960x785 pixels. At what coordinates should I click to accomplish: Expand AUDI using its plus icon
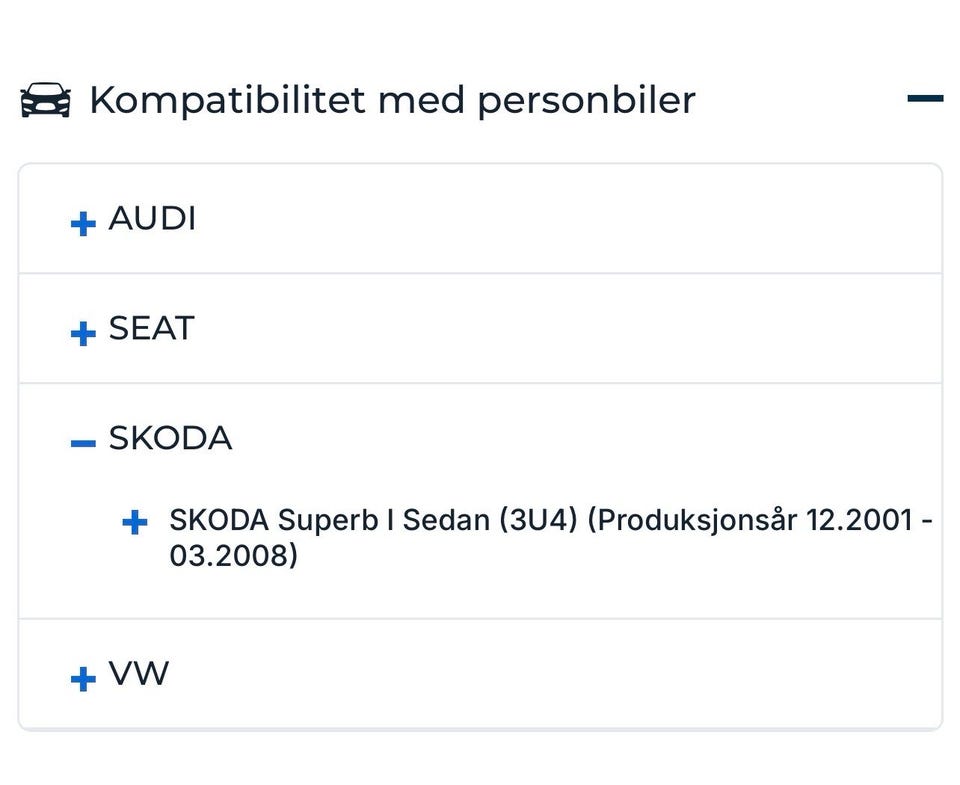83,223
